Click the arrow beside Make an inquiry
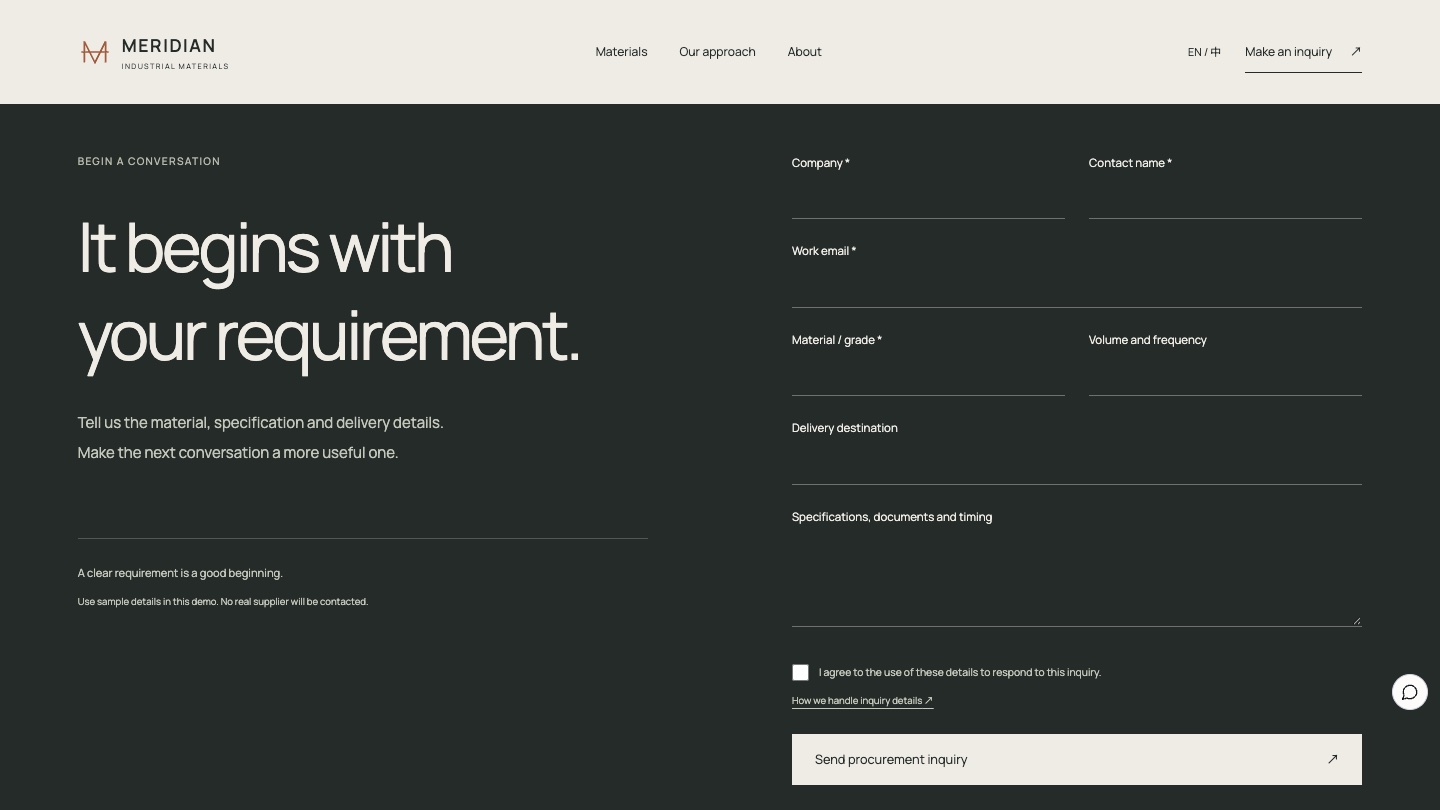Screen dimensions: 1440x810 (x=1356, y=51)
